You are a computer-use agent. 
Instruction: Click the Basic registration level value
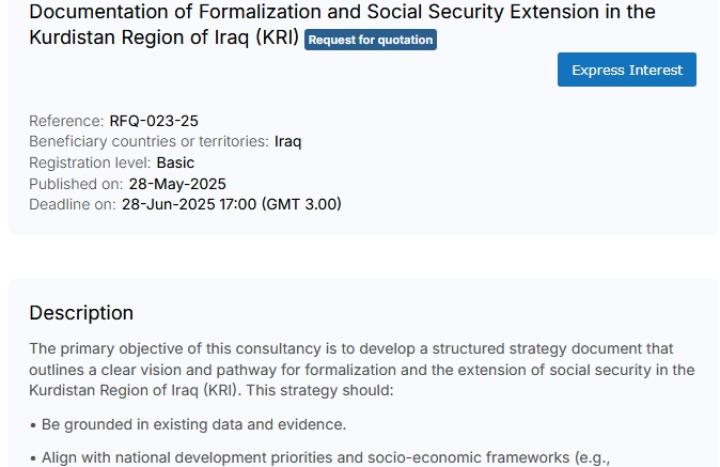point(175,163)
